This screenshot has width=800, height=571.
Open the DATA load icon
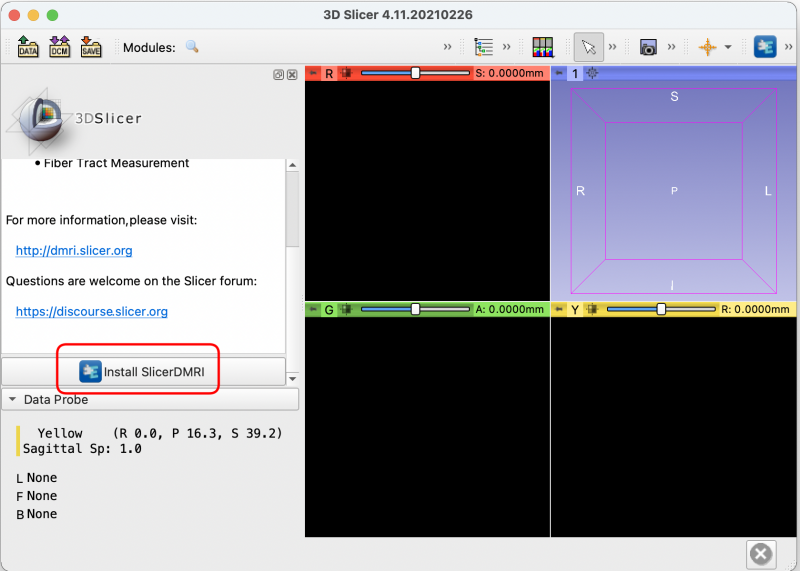[28, 47]
